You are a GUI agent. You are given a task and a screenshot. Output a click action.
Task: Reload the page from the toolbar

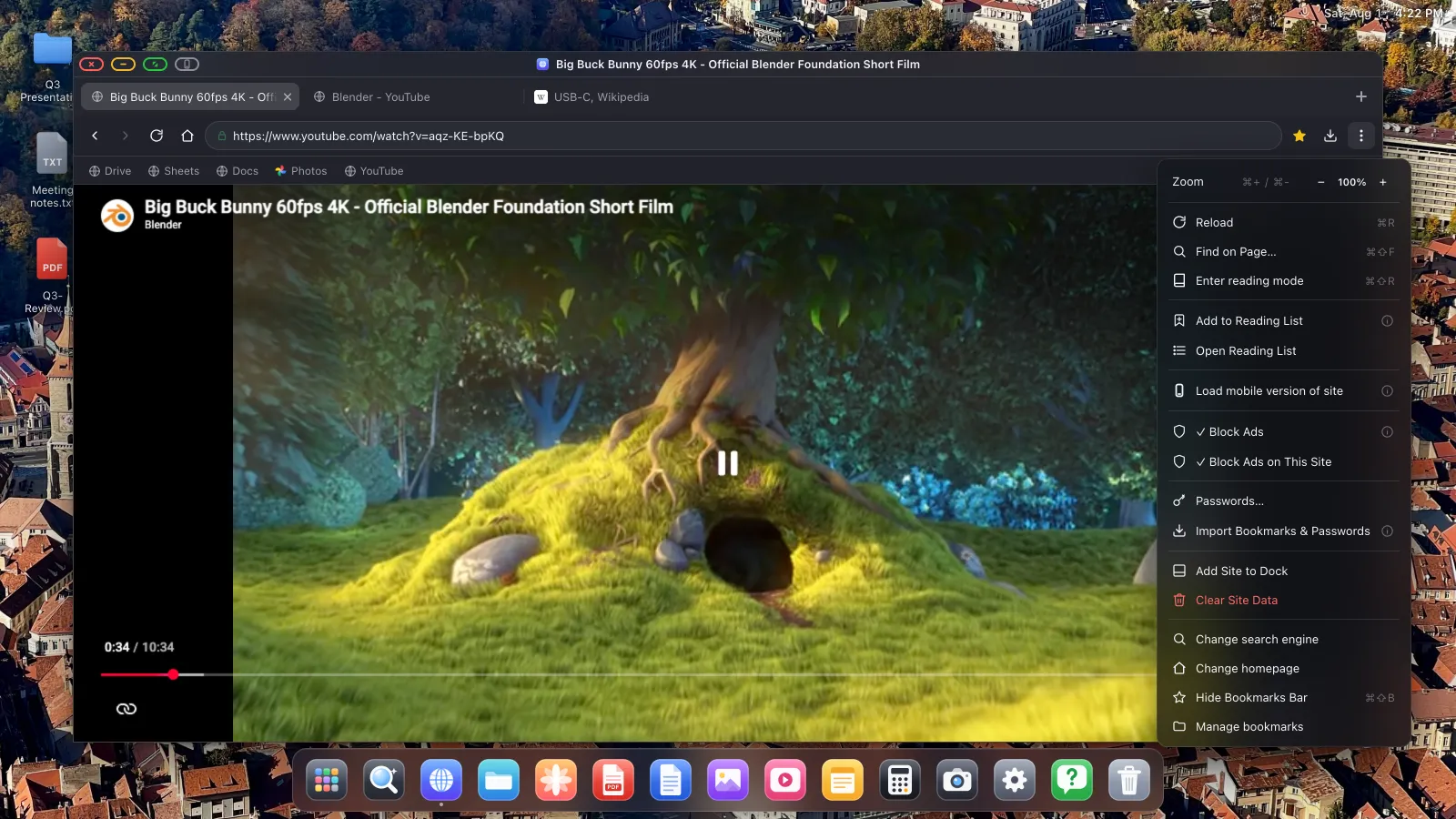click(x=157, y=136)
